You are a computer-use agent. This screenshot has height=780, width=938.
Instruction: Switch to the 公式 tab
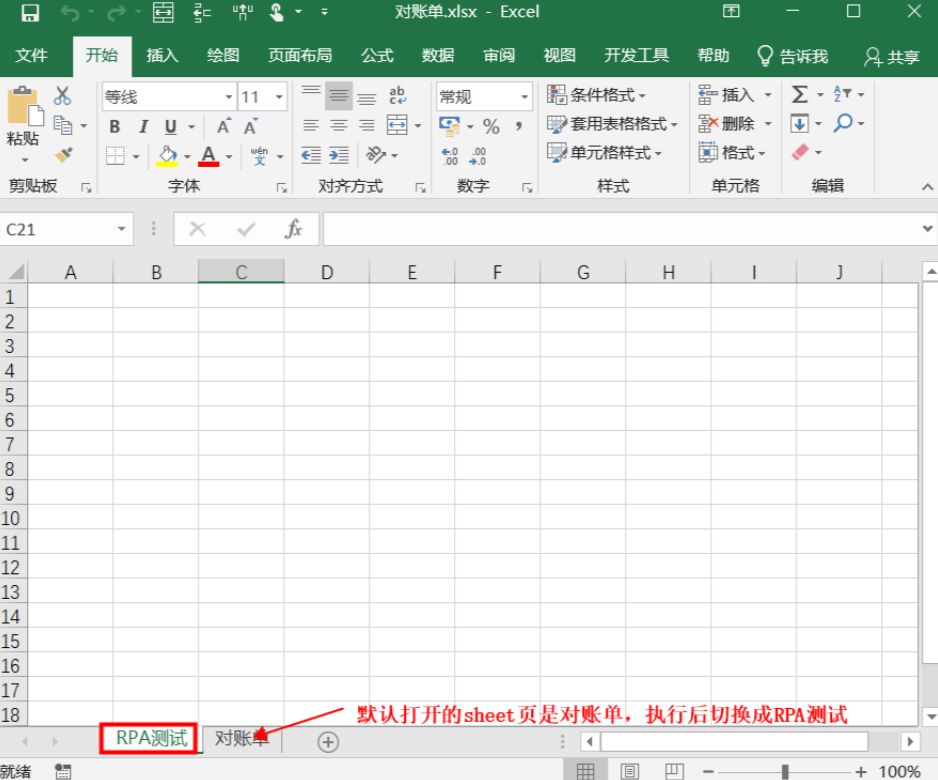[x=377, y=56]
